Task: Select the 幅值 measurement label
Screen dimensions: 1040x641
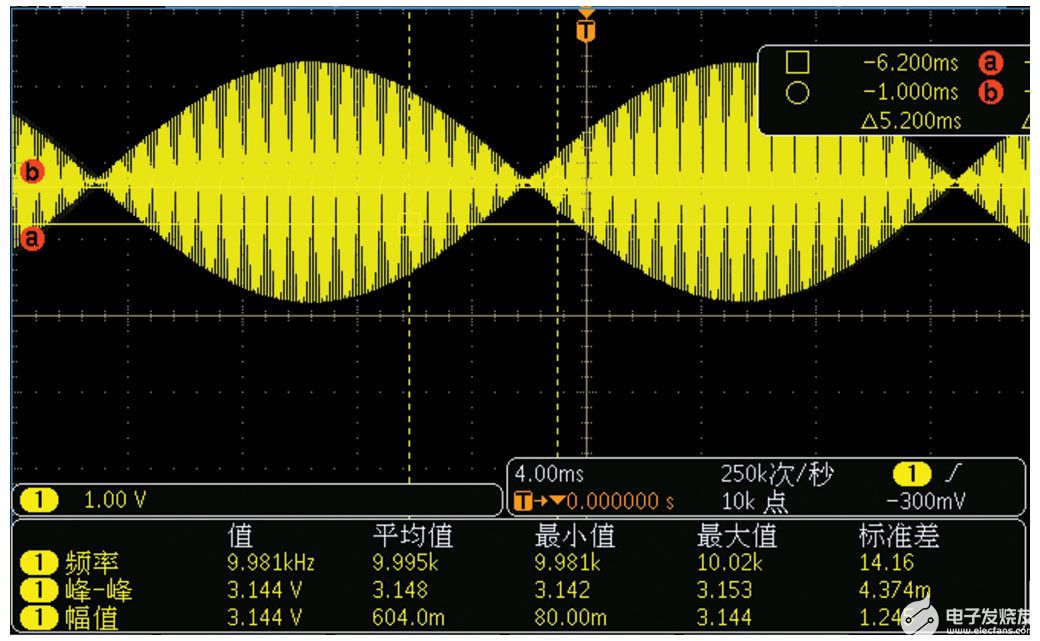Action: point(92,618)
